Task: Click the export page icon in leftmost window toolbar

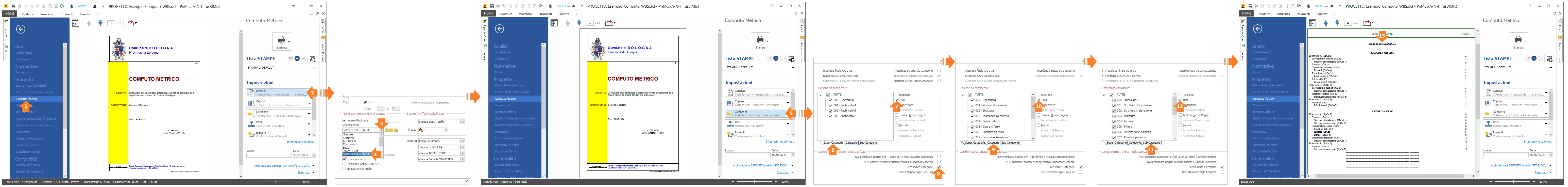Action: pos(130,23)
